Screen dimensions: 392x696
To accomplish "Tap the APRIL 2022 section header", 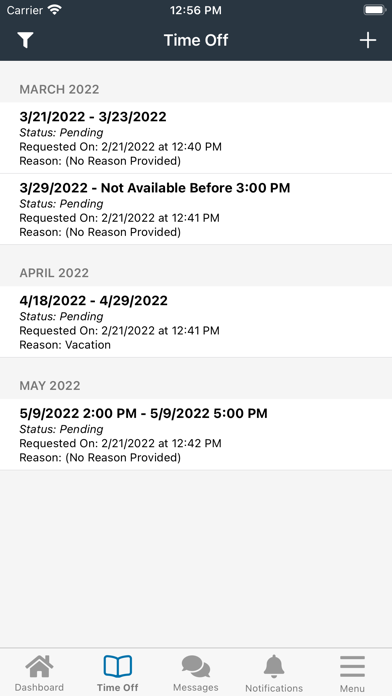I will 54,273.
